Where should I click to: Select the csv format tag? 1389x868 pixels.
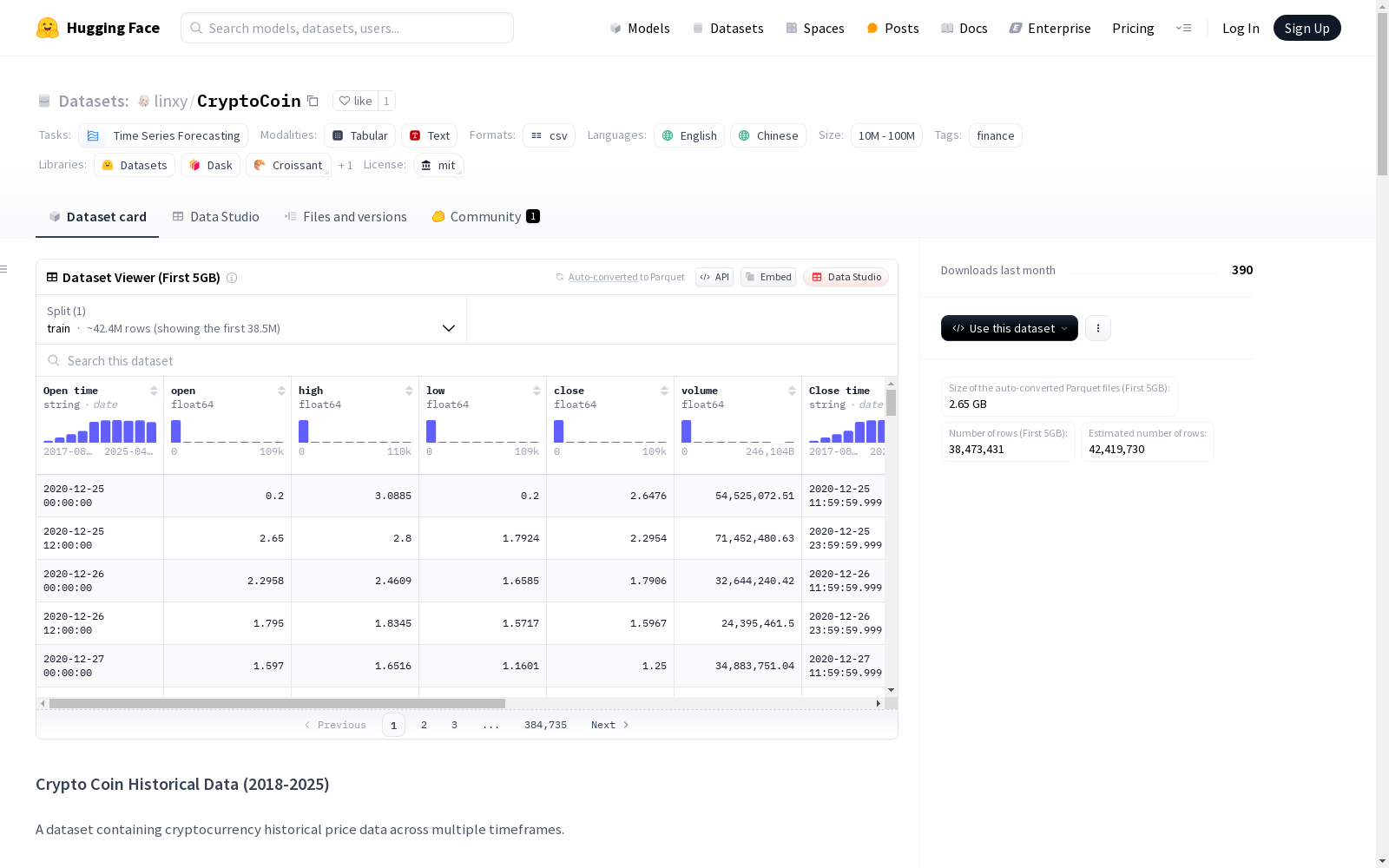[x=549, y=135]
